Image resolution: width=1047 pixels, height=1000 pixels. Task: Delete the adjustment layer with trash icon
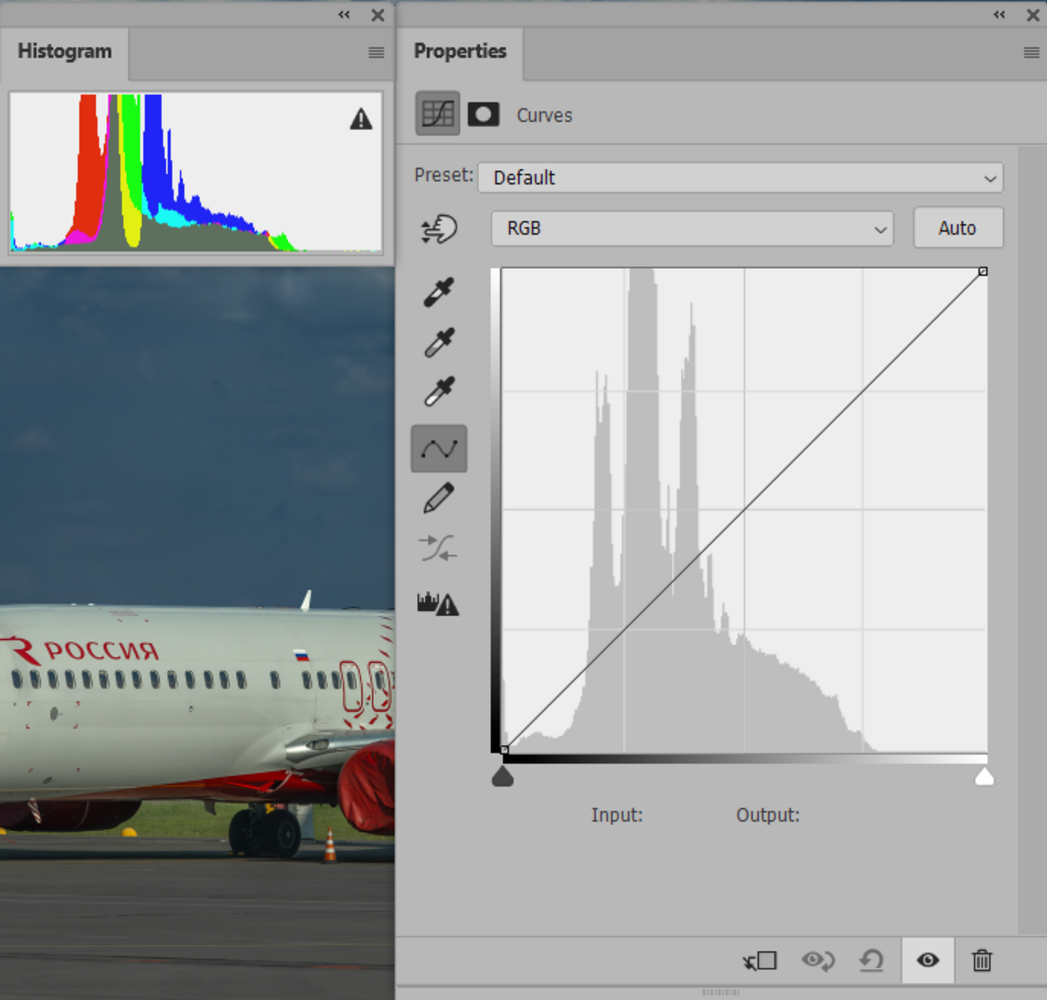[982, 961]
